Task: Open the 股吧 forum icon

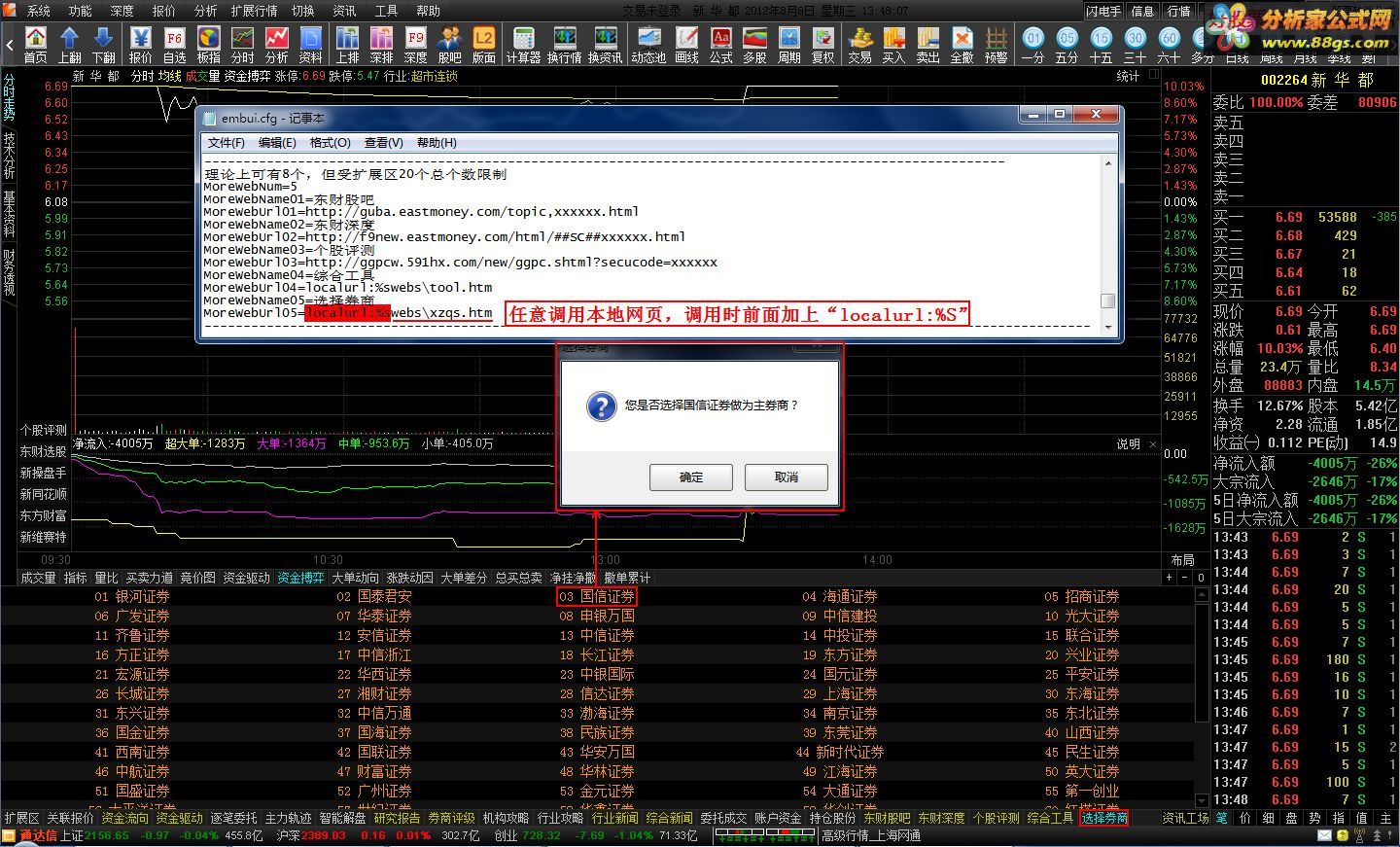Action: pyautogui.click(x=449, y=45)
